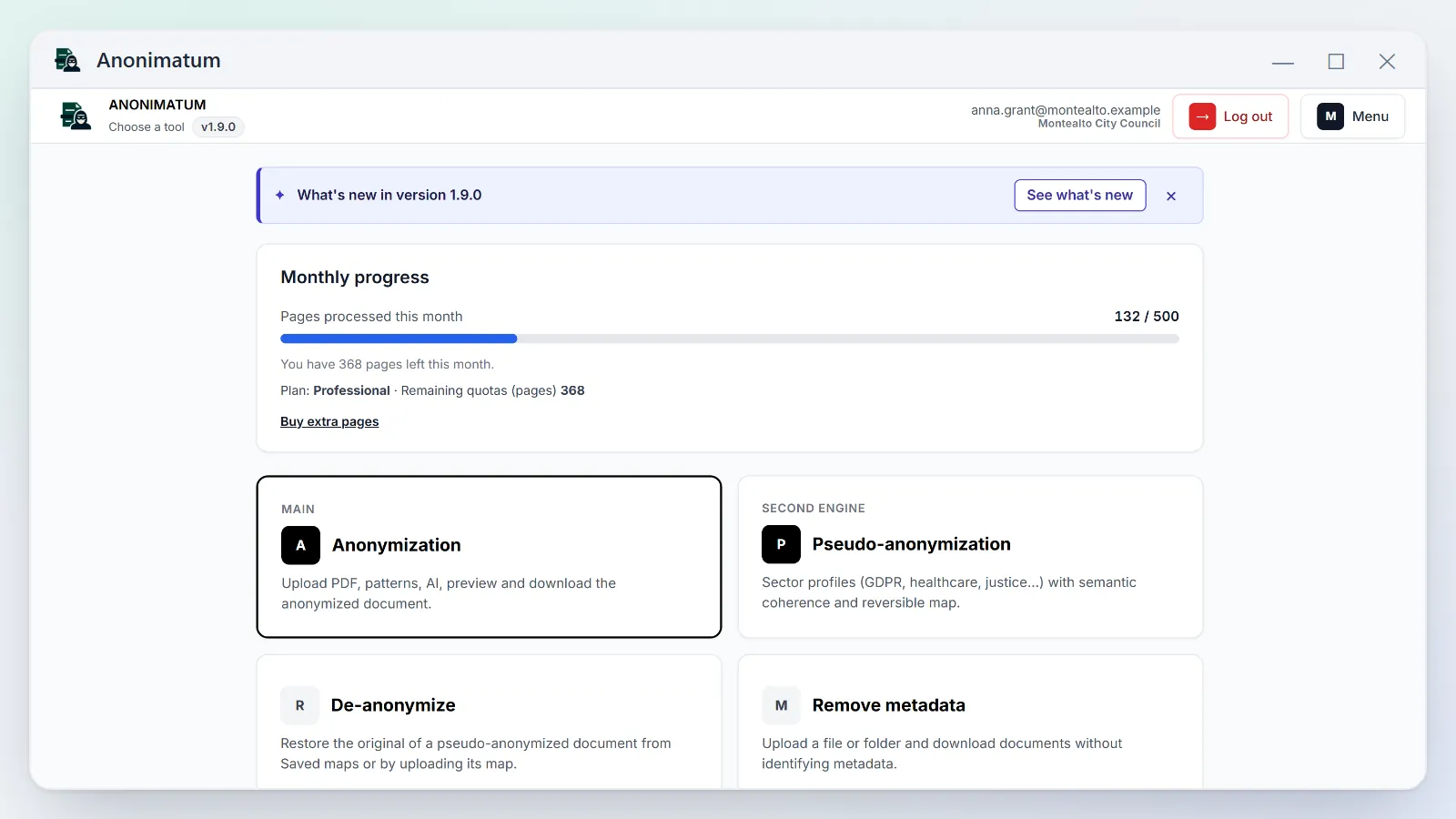1456x819 pixels.
Task: Click the sparkle icon in the version banner
Action: (280, 195)
